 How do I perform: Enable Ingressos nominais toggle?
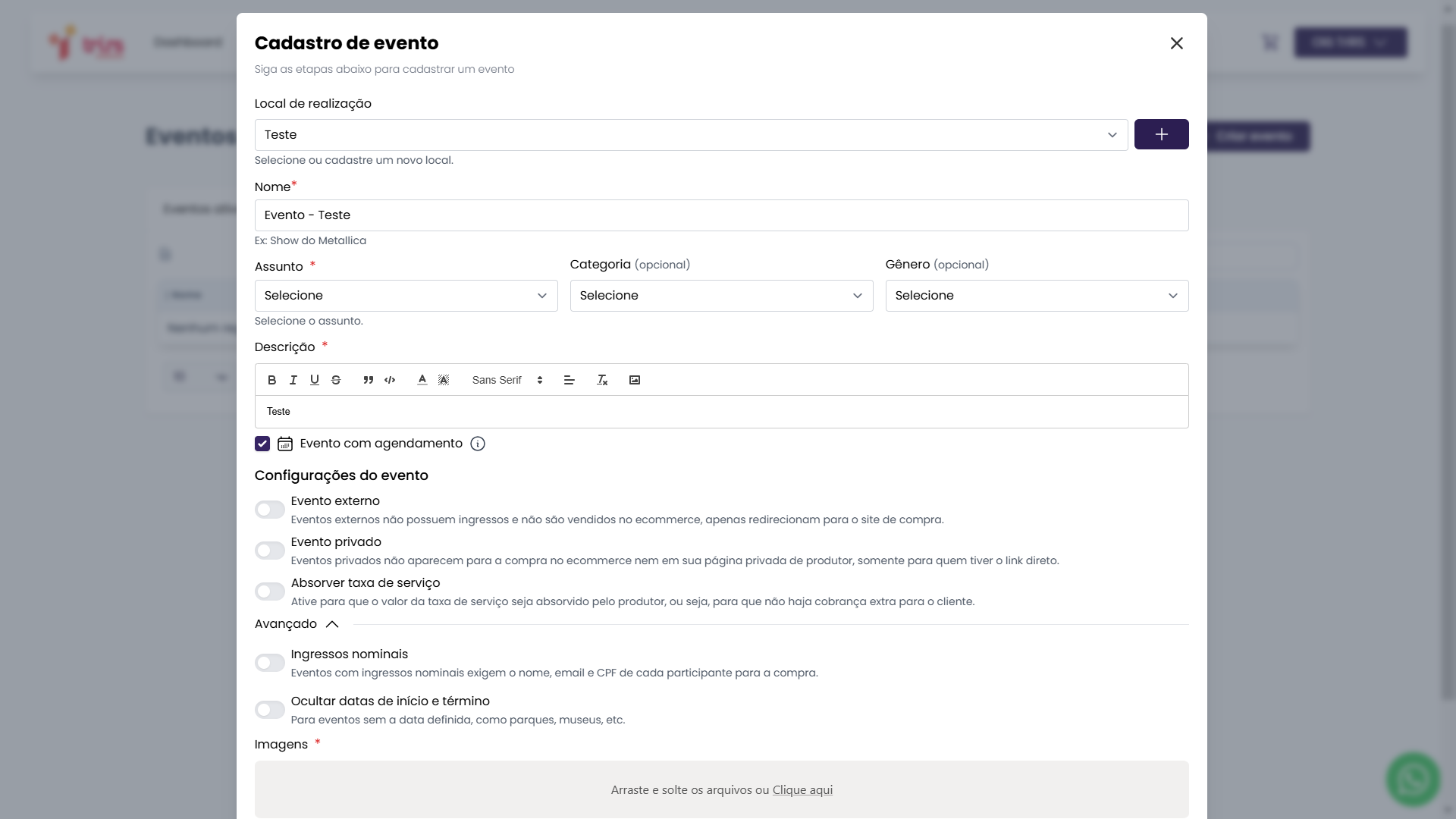coord(270,663)
